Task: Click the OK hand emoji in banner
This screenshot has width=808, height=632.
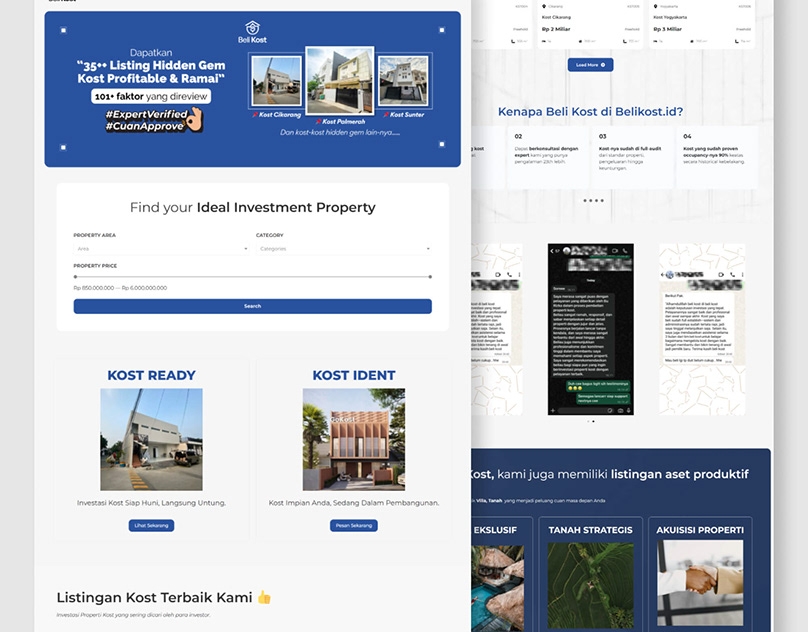Action: [x=195, y=120]
